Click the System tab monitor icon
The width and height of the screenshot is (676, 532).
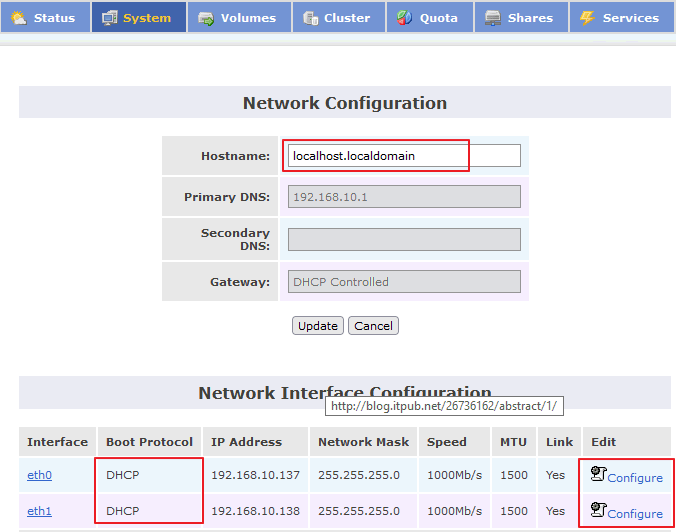[110, 18]
